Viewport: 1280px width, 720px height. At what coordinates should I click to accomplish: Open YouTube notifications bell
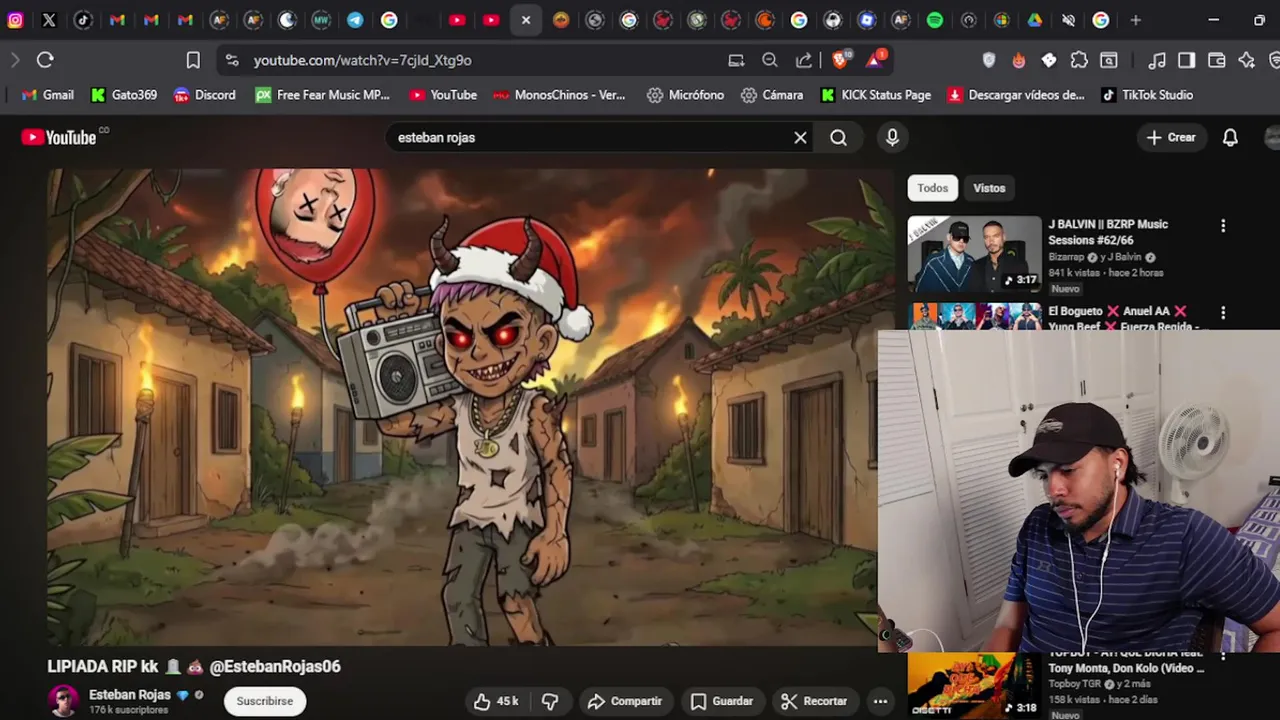click(x=1230, y=138)
